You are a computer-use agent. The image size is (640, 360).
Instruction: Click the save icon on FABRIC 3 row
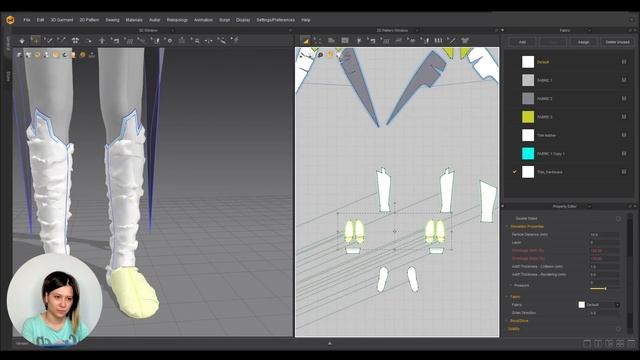coord(624,117)
